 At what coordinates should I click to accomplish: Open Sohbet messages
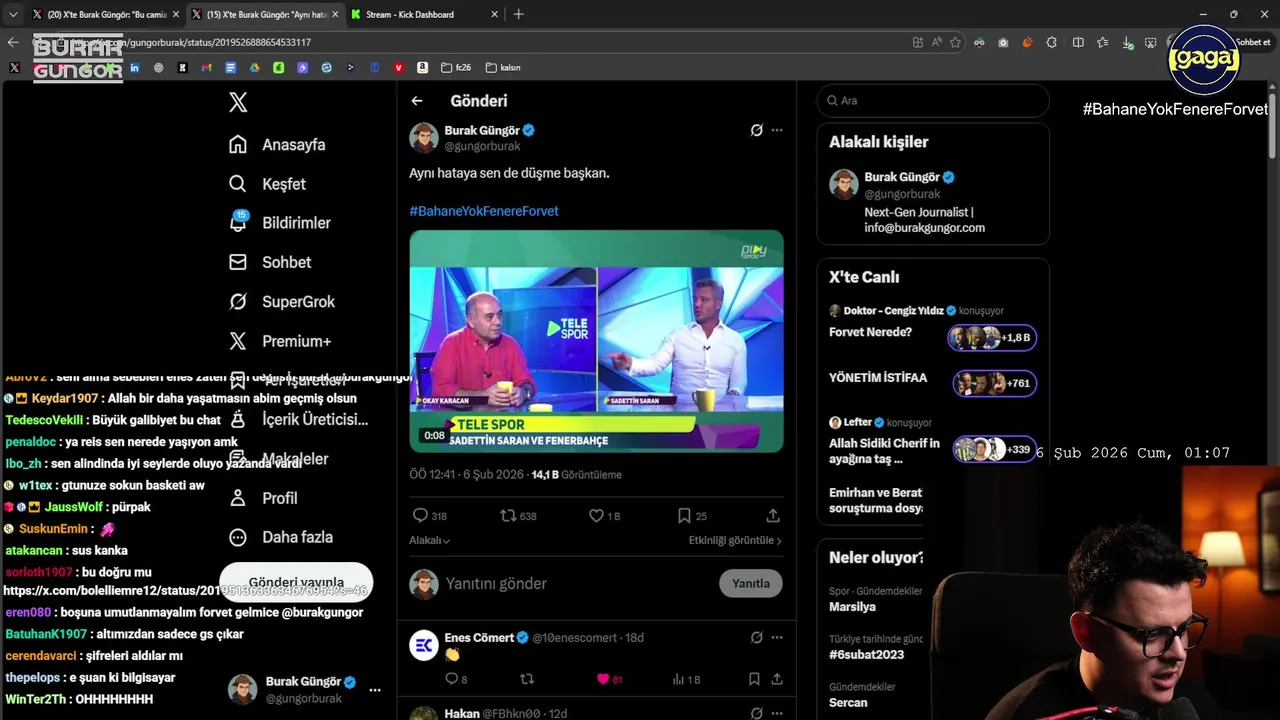(270, 262)
